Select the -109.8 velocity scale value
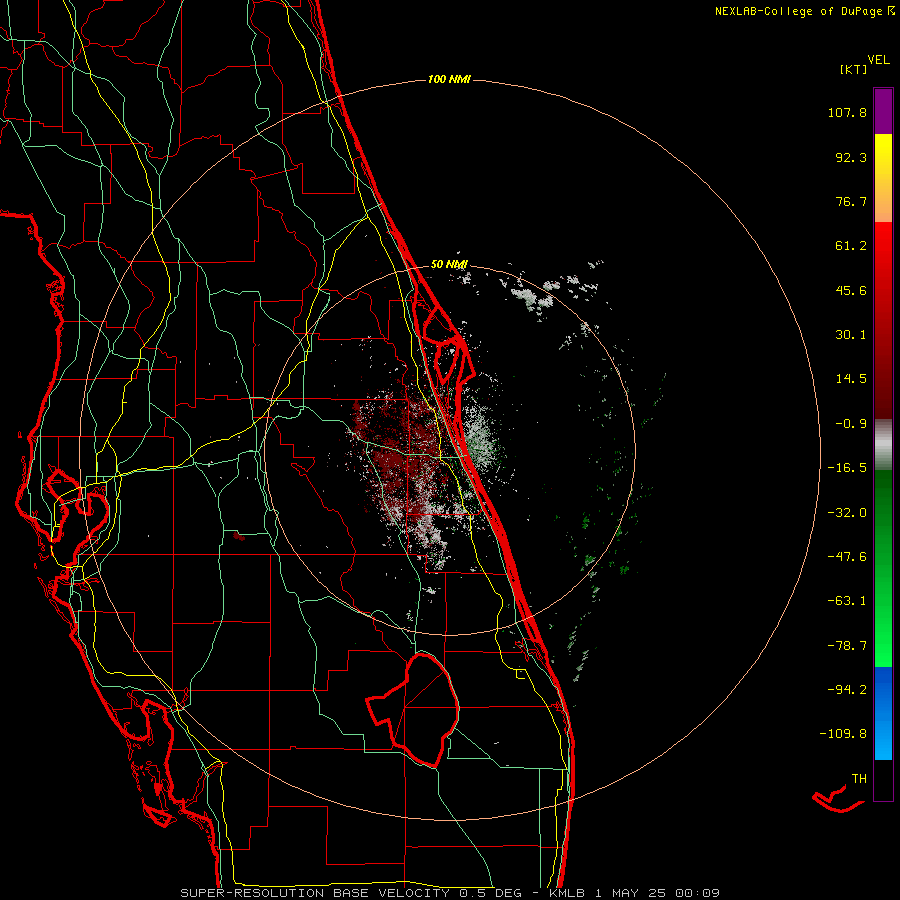Screen dimensions: 900x900 843,734
